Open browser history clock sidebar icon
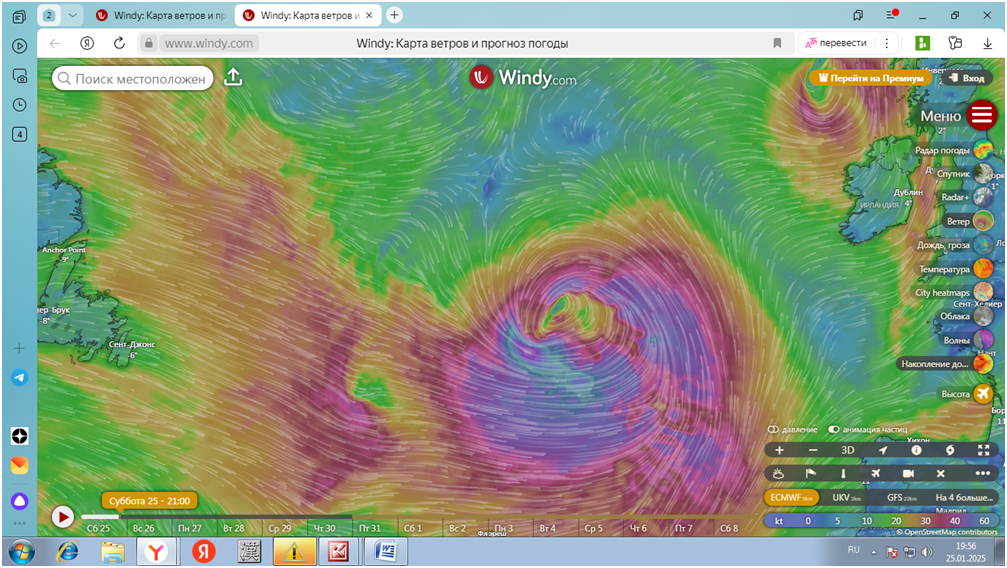The image size is (1007, 568). coord(19,105)
